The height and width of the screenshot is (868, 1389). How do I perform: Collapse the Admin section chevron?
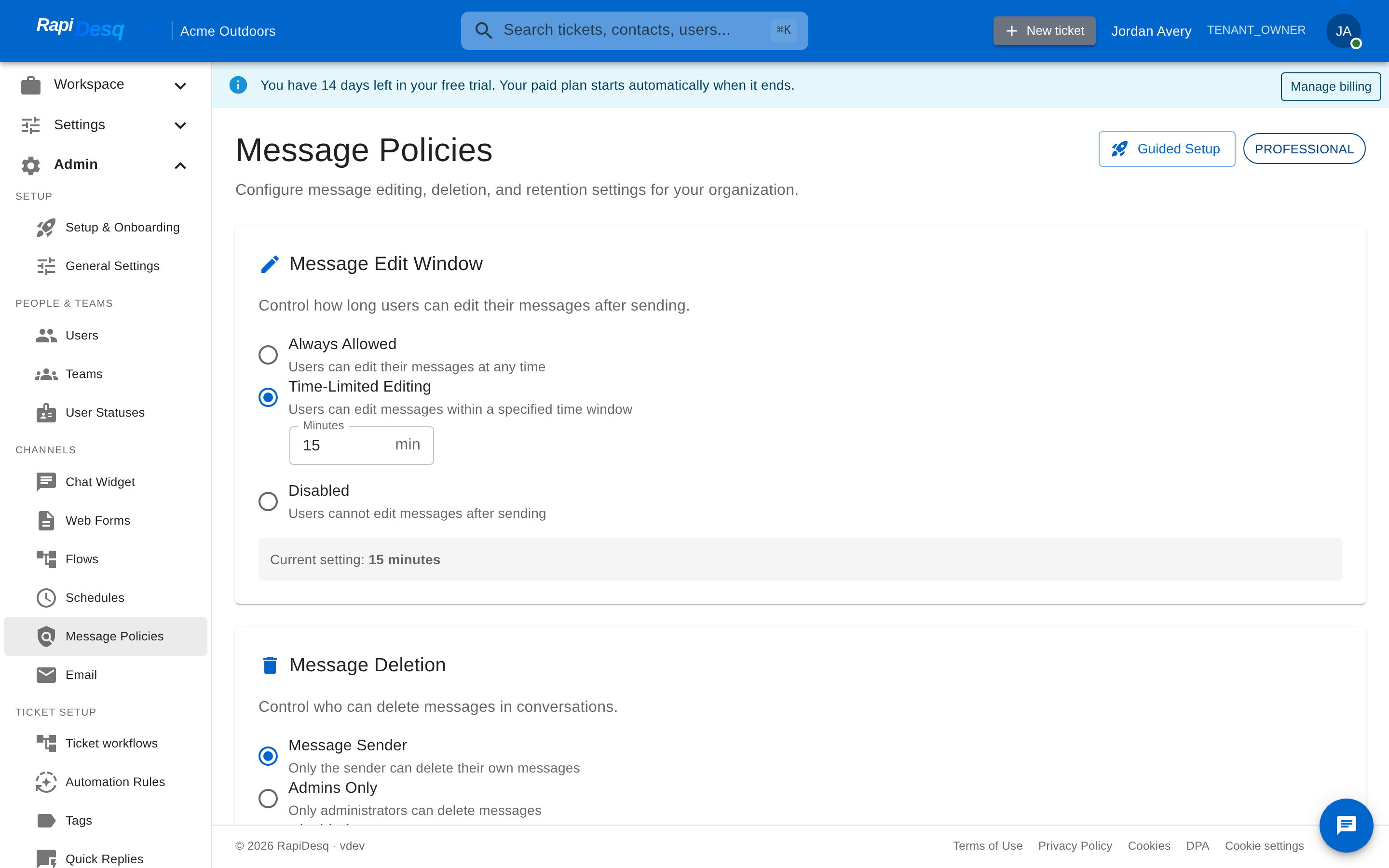point(180,165)
